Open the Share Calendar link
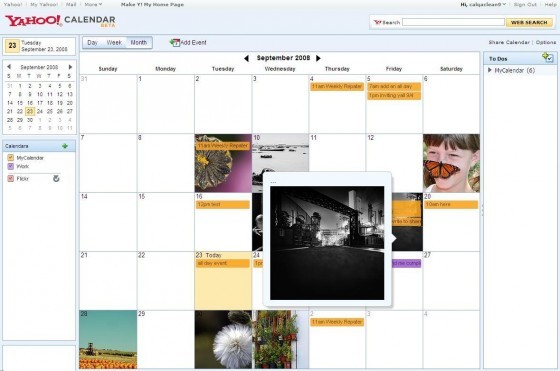 [x=509, y=42]
